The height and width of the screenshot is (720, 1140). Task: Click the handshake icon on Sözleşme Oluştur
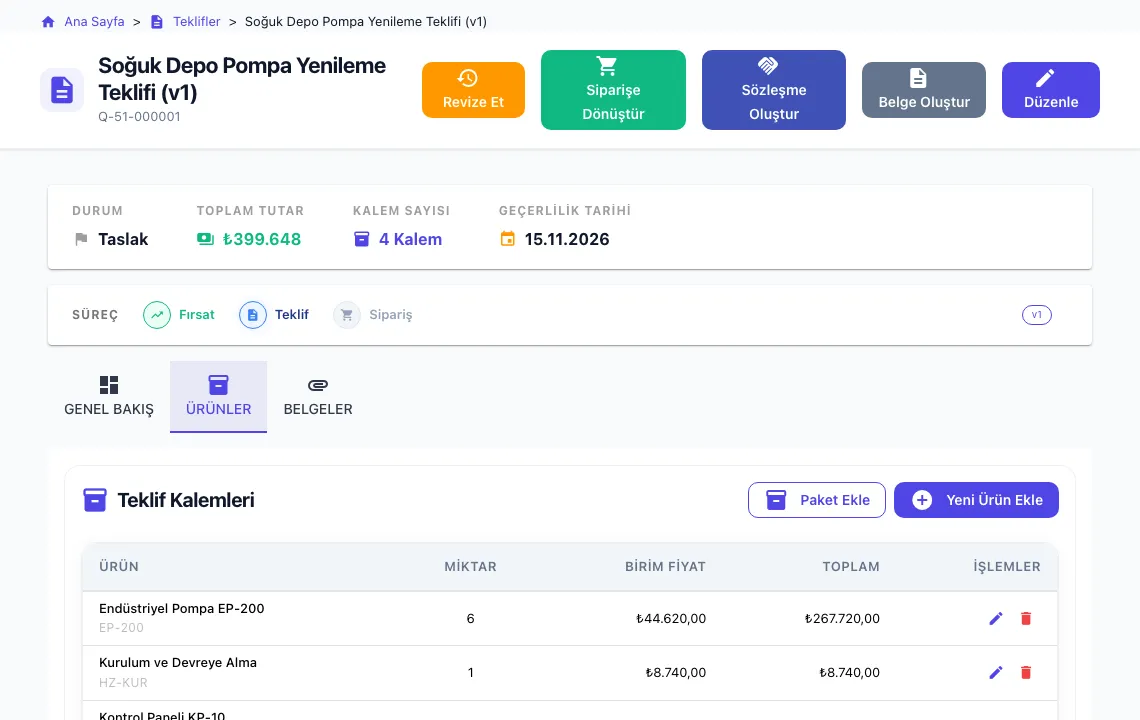(x=768, y=66)
